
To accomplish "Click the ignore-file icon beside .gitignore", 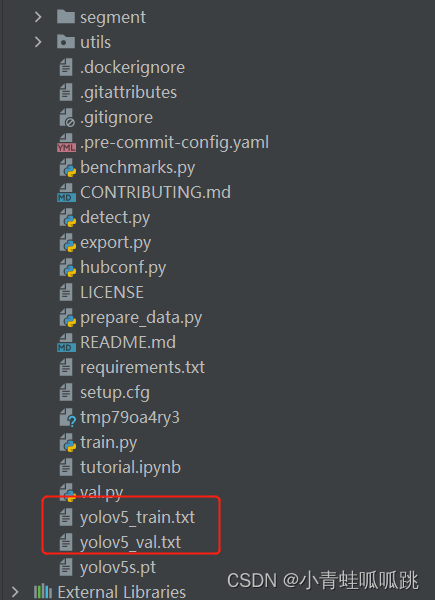I will tap(67, 118).
